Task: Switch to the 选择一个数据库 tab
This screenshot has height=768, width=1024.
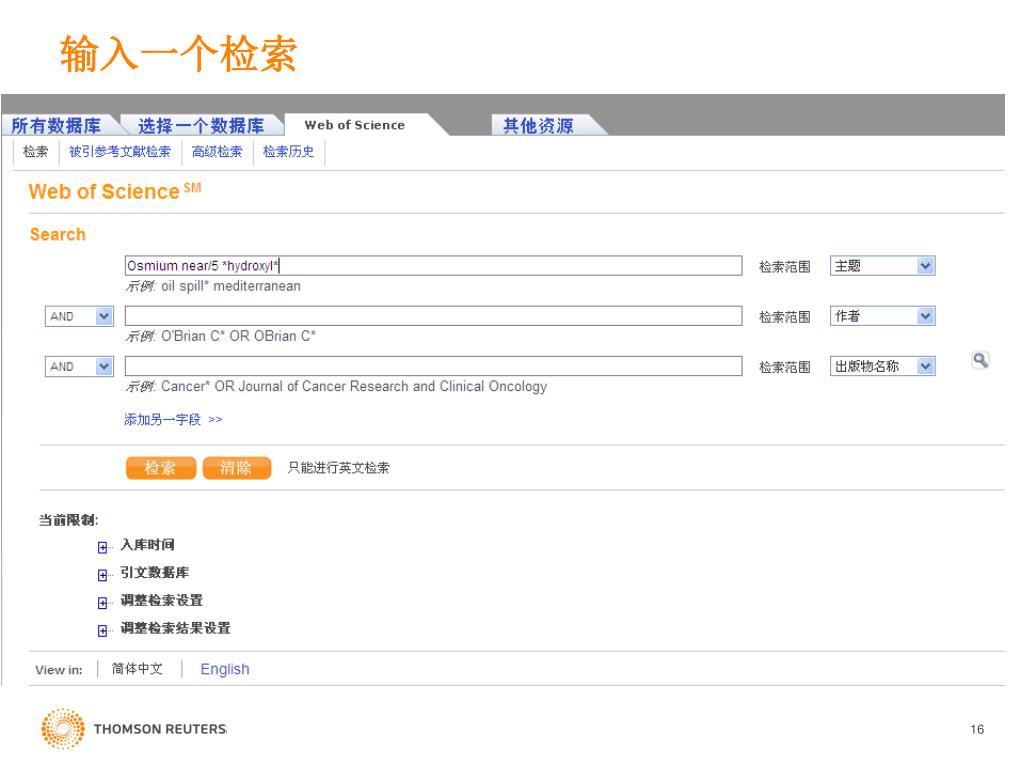Action: pos(201,125)
